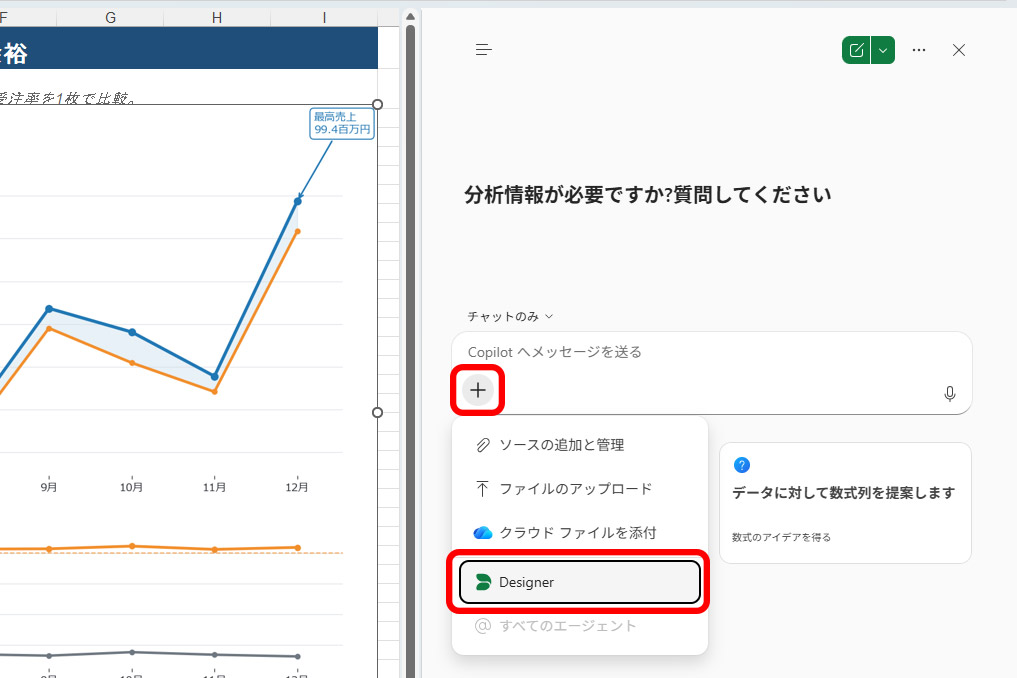
Task: Click the 数式のアイデアを得る caption text
Action: tap(781, 537)
